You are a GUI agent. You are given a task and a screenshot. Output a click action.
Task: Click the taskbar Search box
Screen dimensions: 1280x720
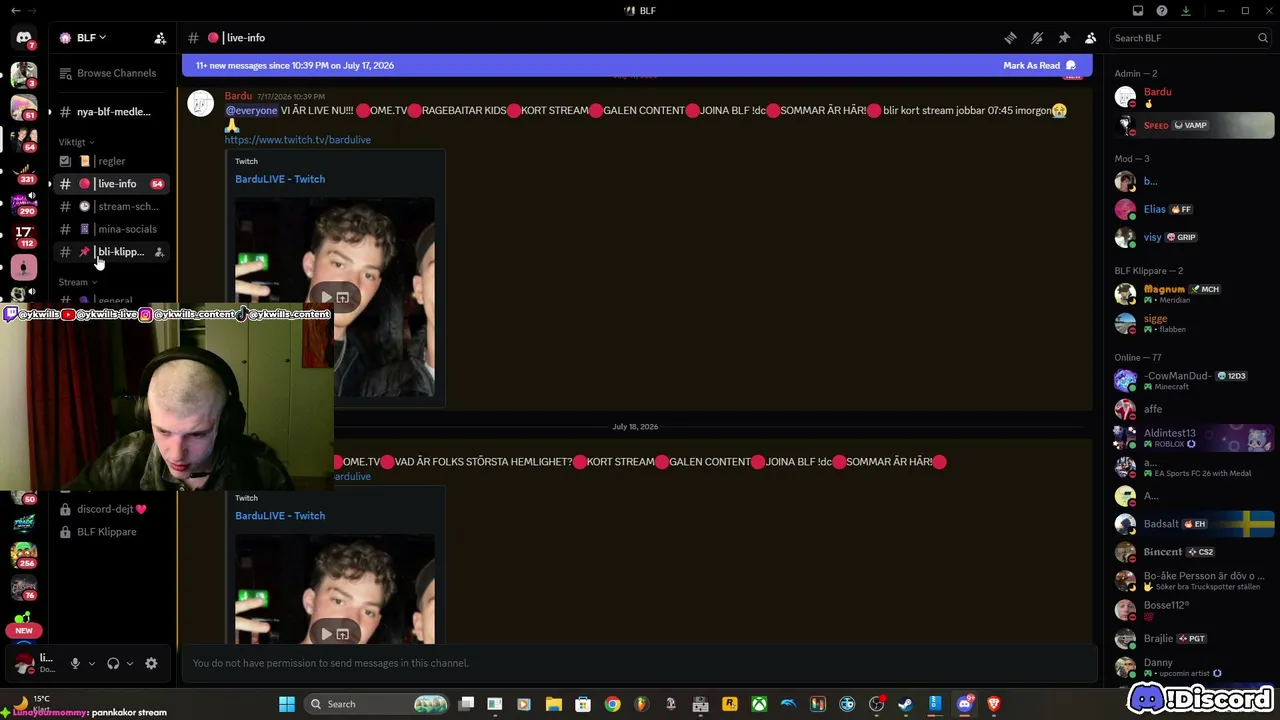point(376,704)
